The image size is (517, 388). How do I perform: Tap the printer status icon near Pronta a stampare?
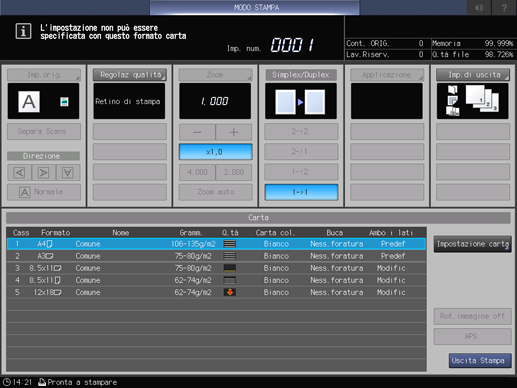tap(42, 382)
